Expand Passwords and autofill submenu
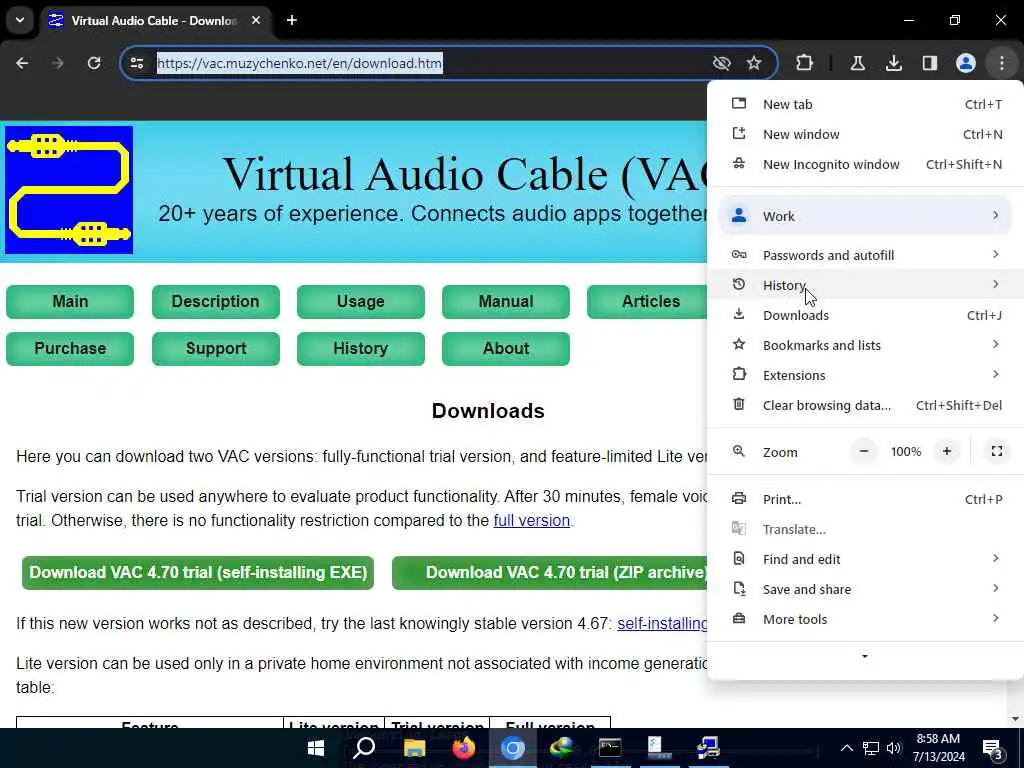This screenshot has height=768, width=1024. coord(865,255)
